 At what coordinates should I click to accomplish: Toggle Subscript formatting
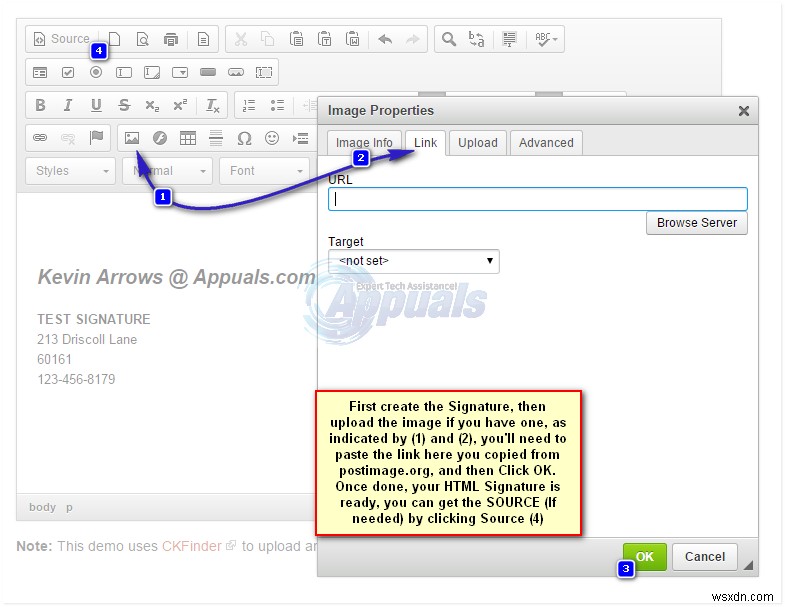152,105
